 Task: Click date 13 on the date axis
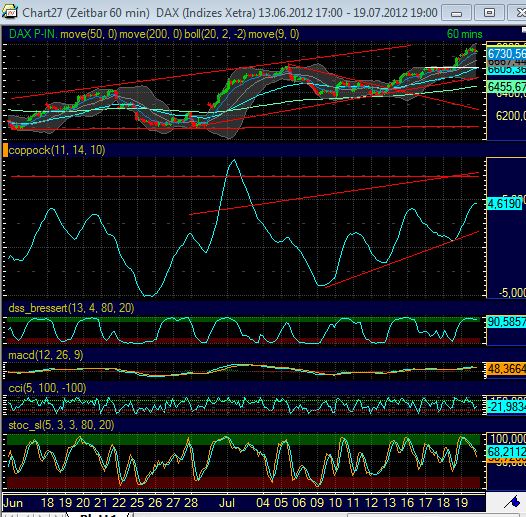(x=389, y=503)
